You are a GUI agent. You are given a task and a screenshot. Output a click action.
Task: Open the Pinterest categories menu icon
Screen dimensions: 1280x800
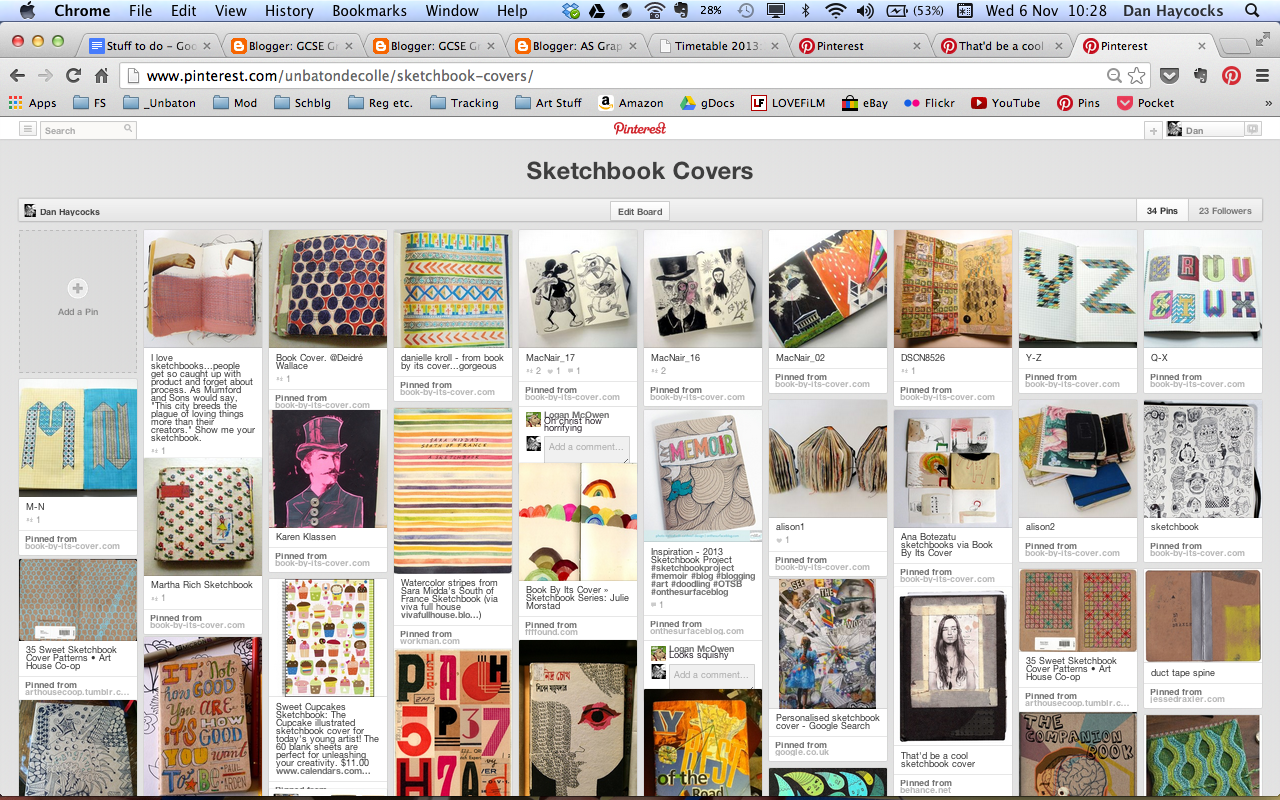pyautogui.click(x=28, y=130)
